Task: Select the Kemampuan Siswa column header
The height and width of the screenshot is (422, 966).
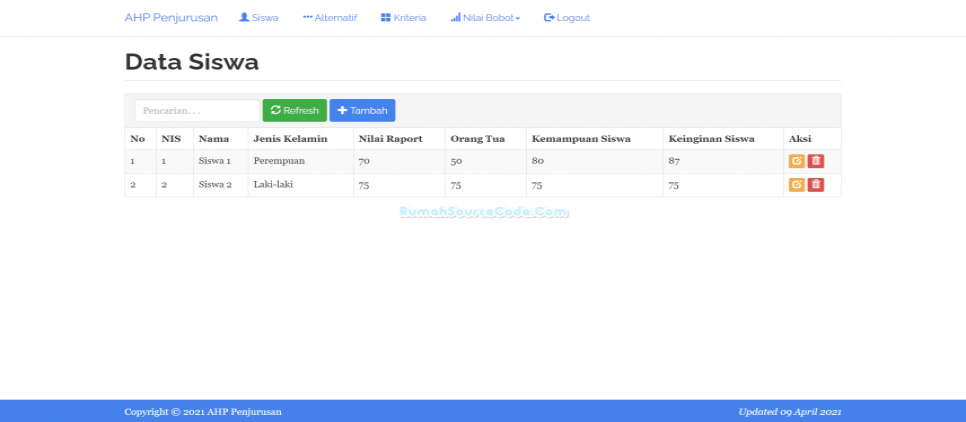Action: [580, 138]
